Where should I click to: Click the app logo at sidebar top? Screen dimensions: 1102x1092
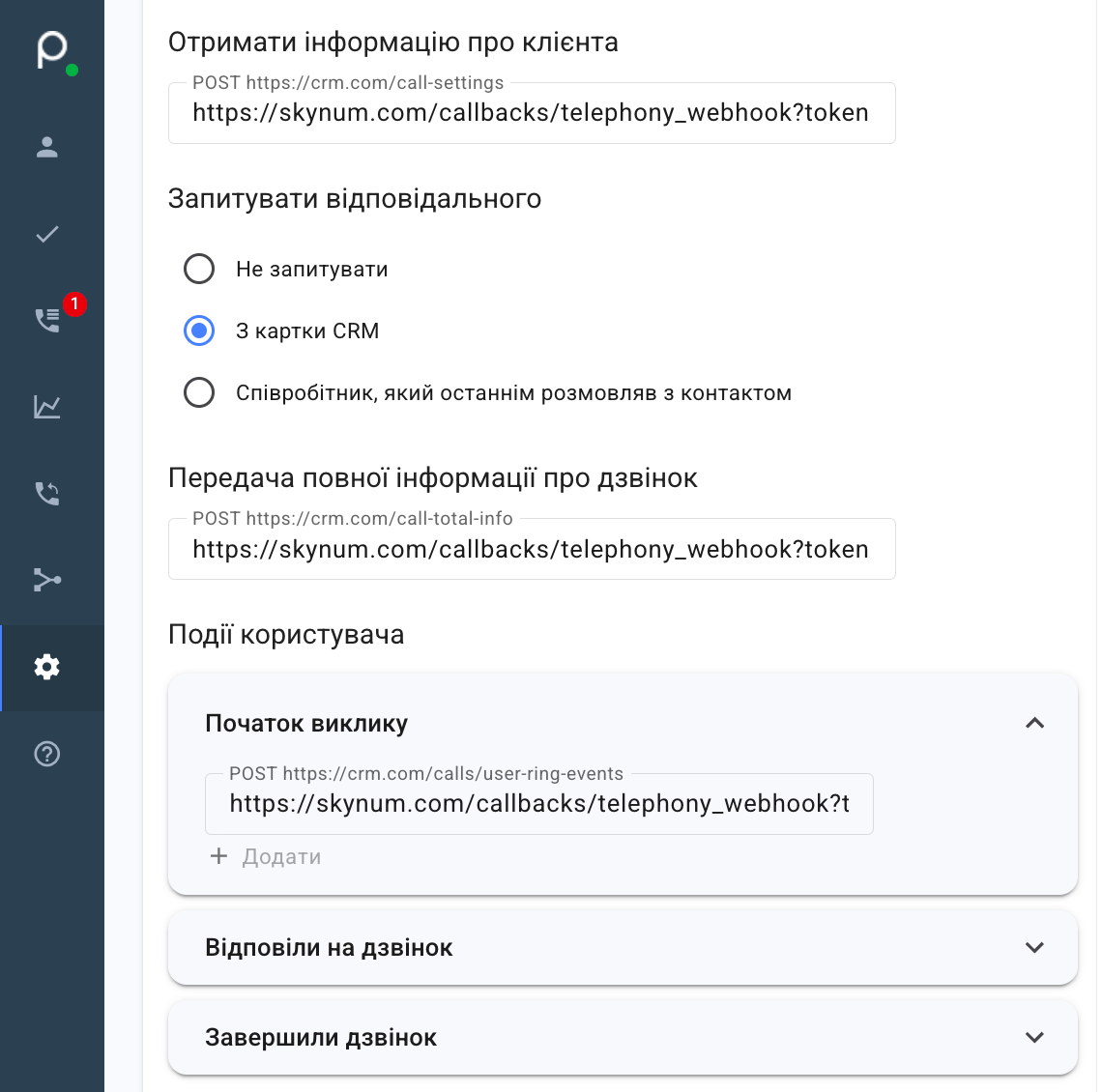coord(53,50)
